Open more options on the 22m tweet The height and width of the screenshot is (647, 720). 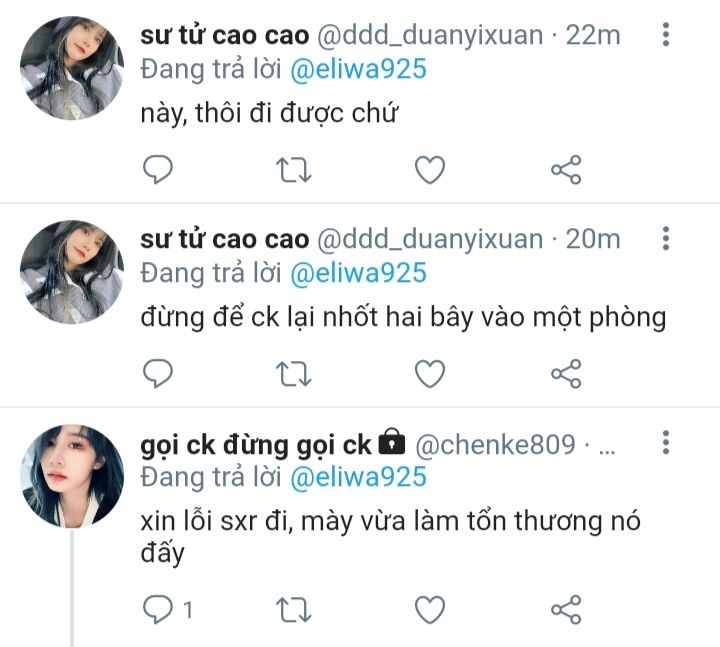tap(666, 34)
